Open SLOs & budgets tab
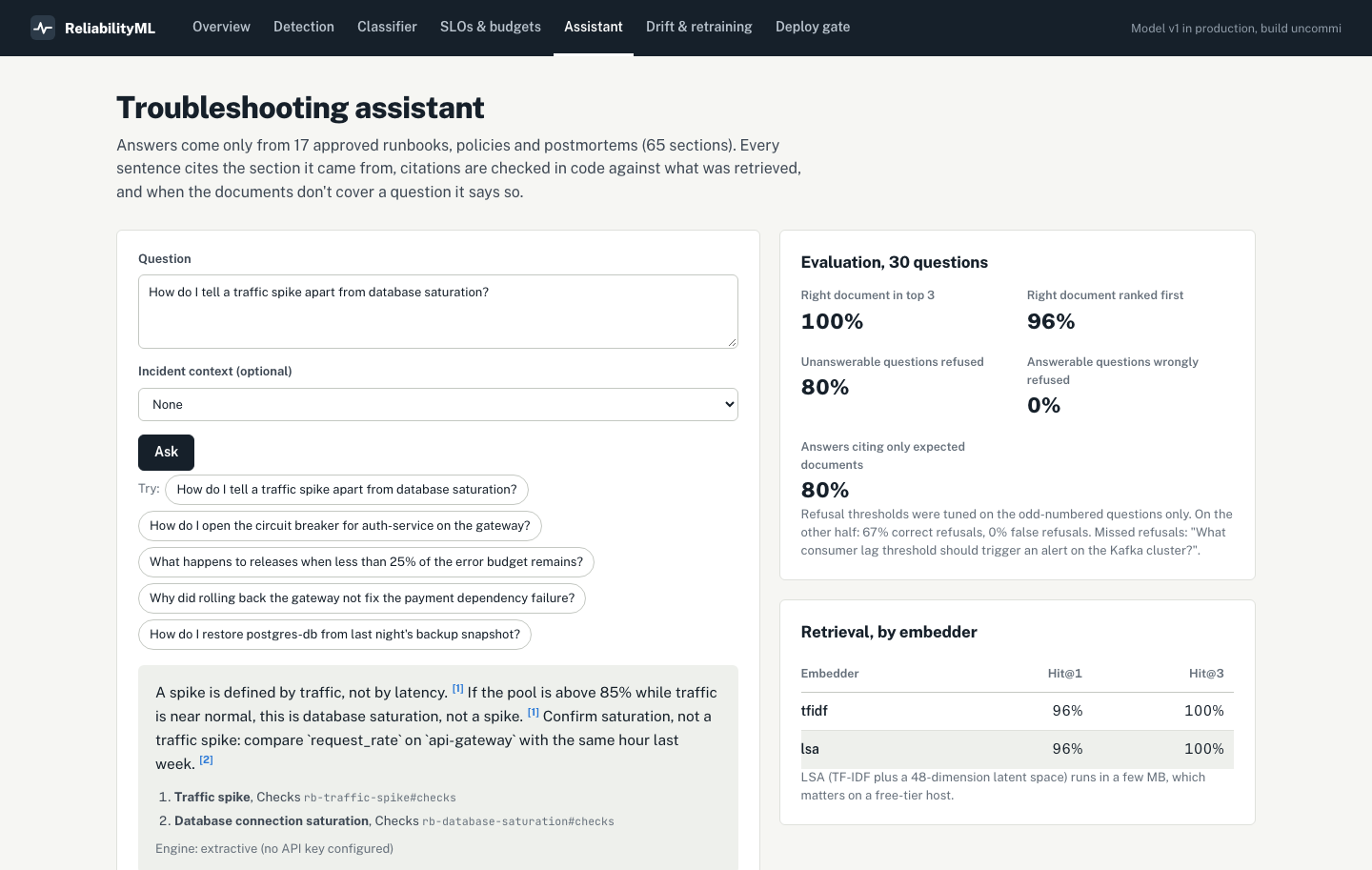The width and height of the screenshot is (1372, 870). coord(491,27)
